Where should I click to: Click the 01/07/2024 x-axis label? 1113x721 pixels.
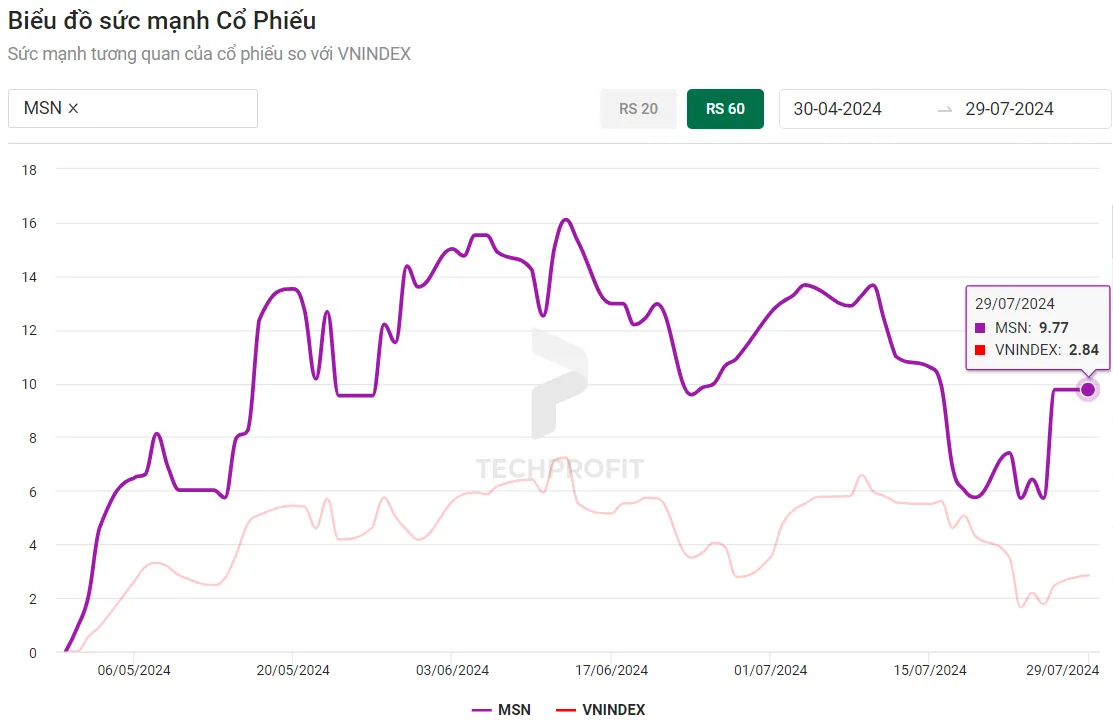[x=771, y=670]
